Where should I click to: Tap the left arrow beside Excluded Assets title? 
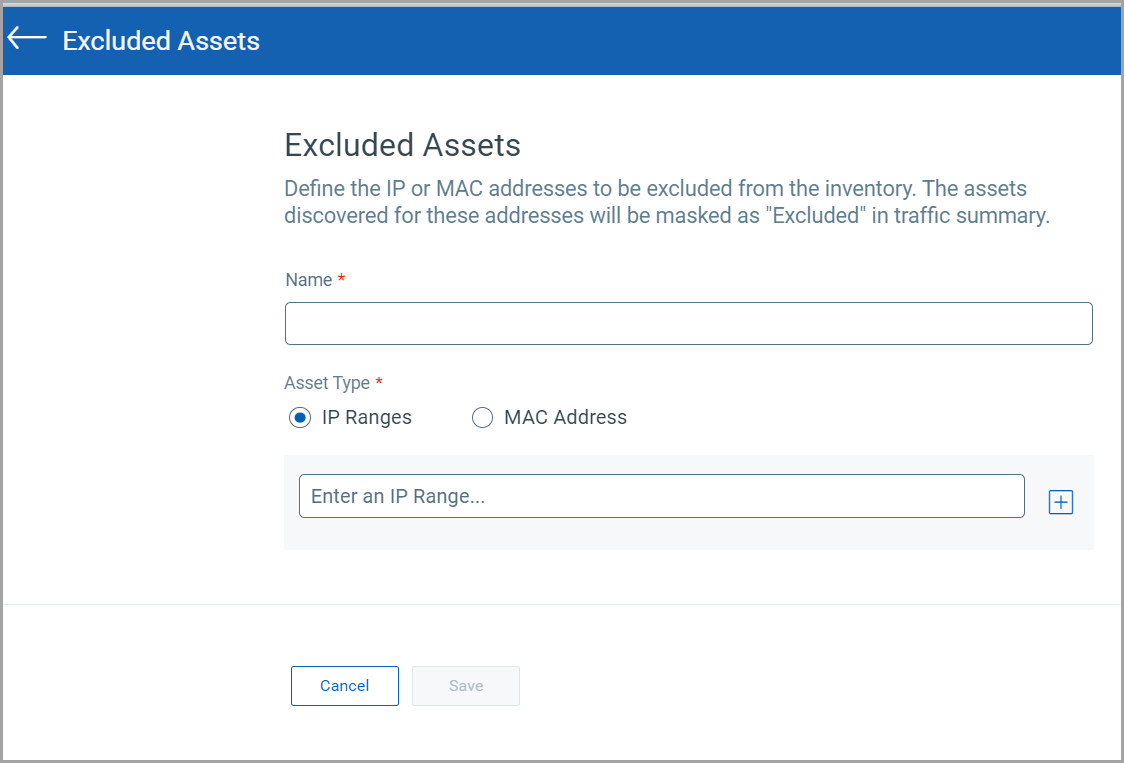(25, 37)
